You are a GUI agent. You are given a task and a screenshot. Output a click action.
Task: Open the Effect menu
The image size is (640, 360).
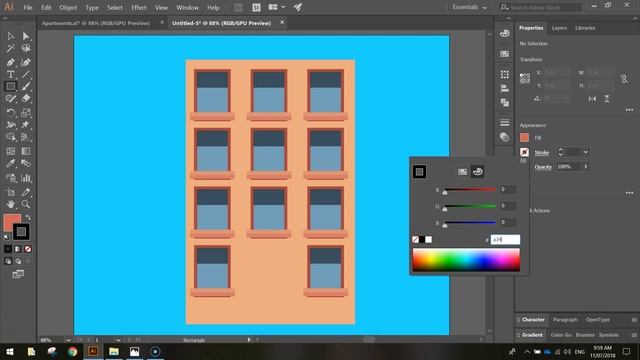[x=139, y=8]
